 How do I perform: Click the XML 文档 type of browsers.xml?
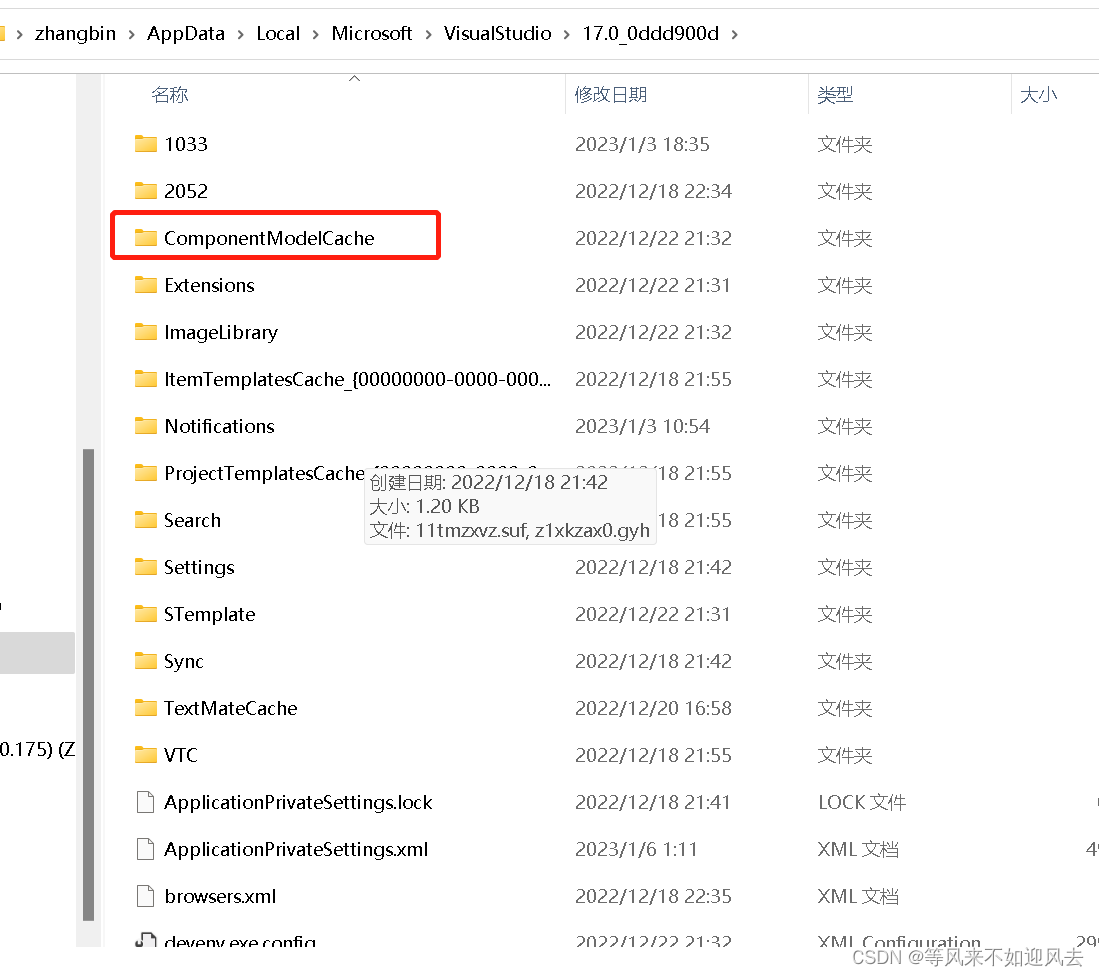click(x=858, y=896)
